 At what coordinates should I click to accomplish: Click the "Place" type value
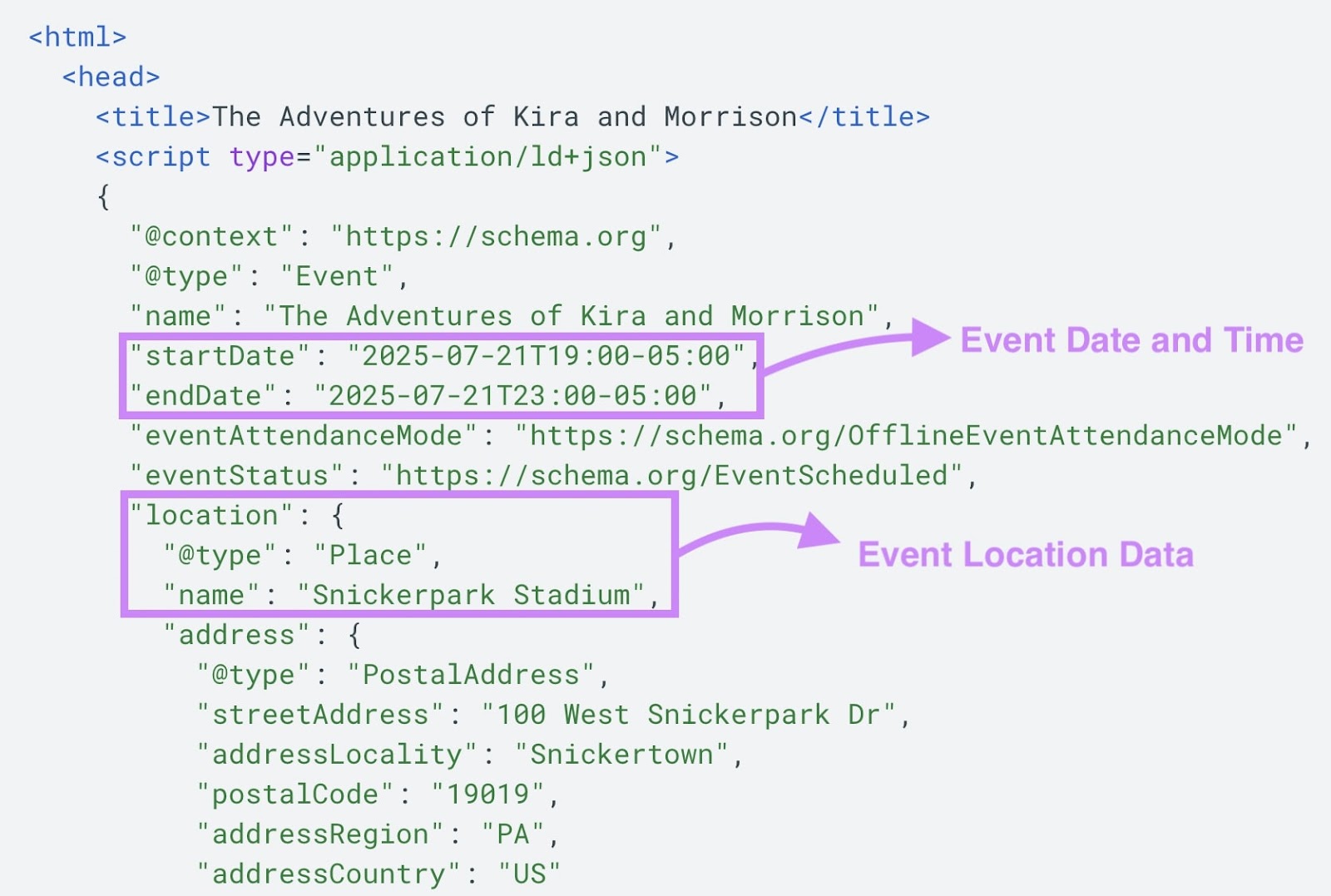370,556
